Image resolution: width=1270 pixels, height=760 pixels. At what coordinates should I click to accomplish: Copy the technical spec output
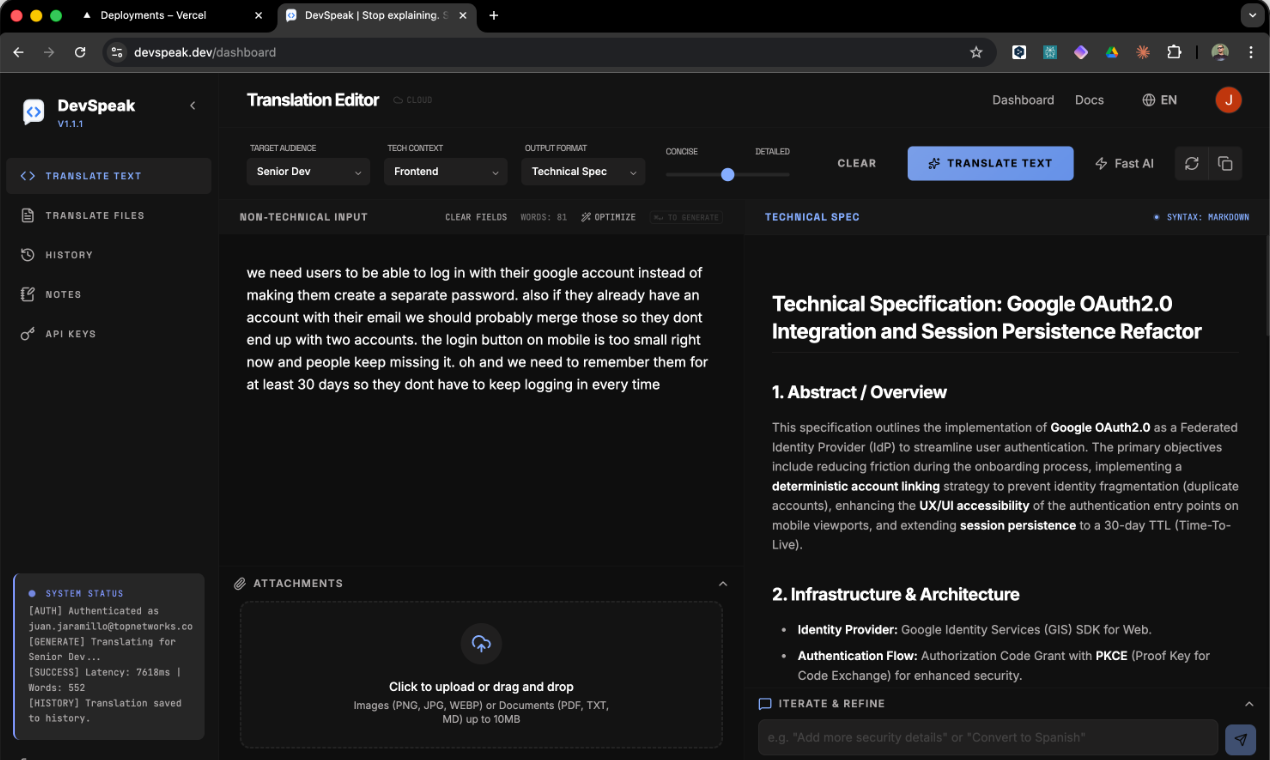[x=1225, y=163]
